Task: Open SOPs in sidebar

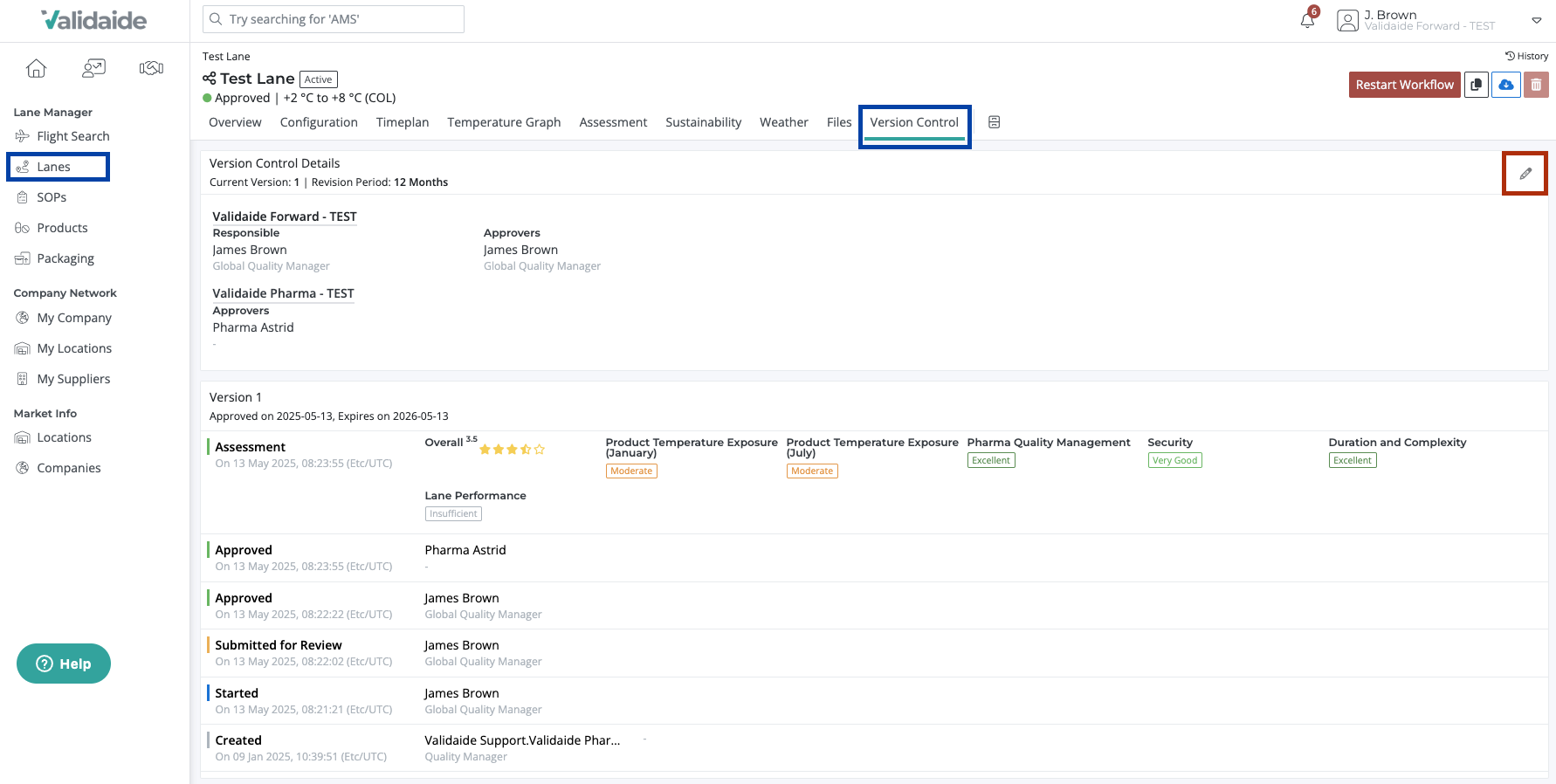Action: pos(52,197)
